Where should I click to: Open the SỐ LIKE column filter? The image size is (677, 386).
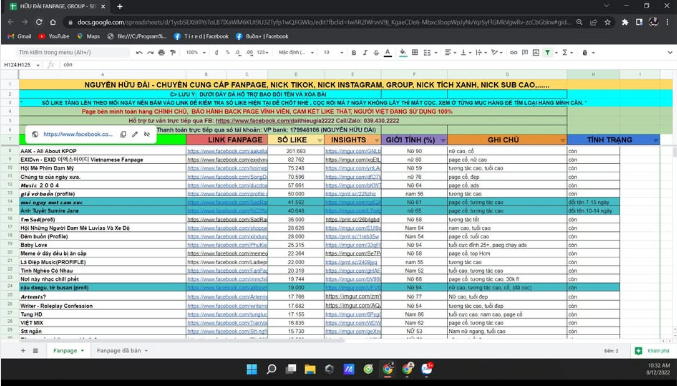click(x=320, y=140)
